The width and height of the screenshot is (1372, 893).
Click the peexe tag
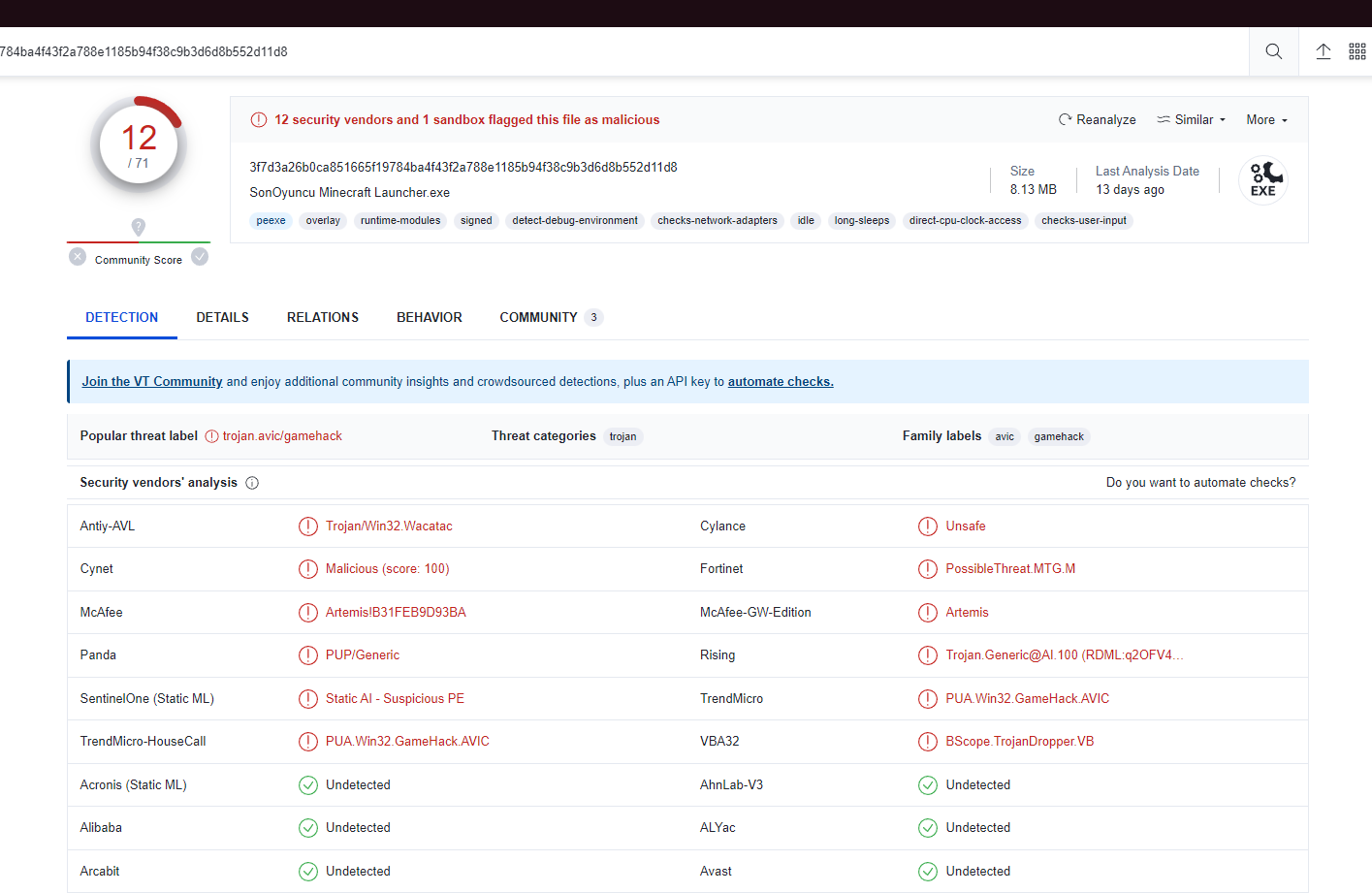click(271, 221)
